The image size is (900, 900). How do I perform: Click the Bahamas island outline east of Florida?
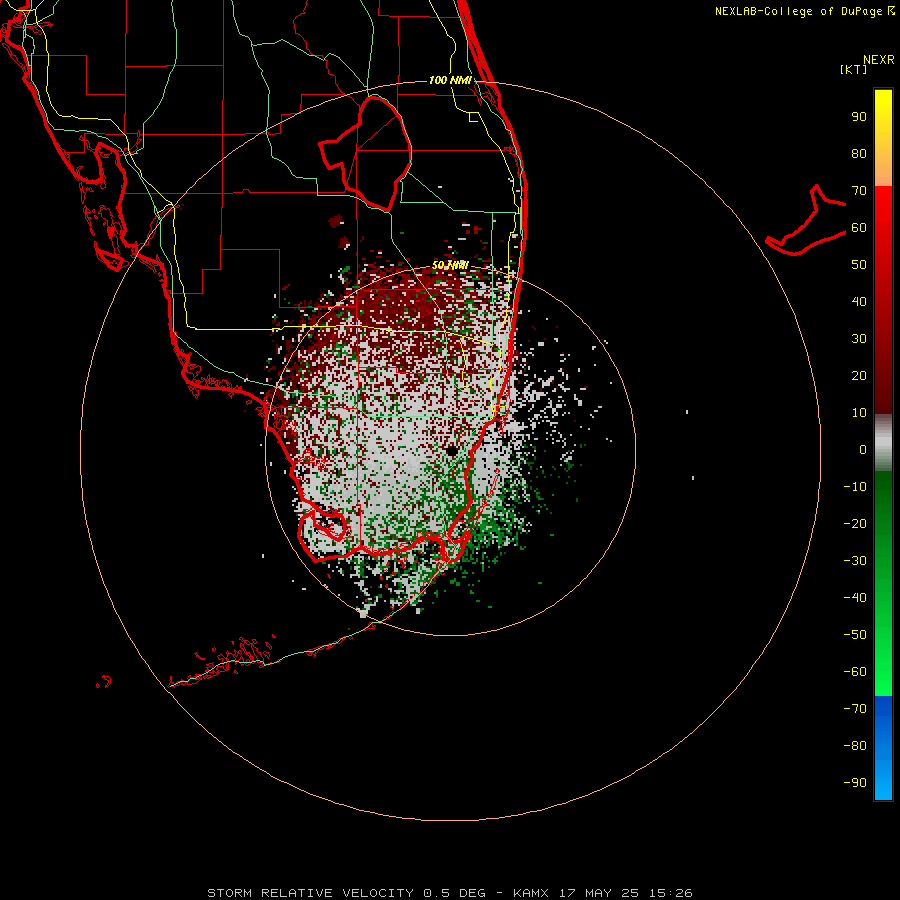[x=806, y=222]
